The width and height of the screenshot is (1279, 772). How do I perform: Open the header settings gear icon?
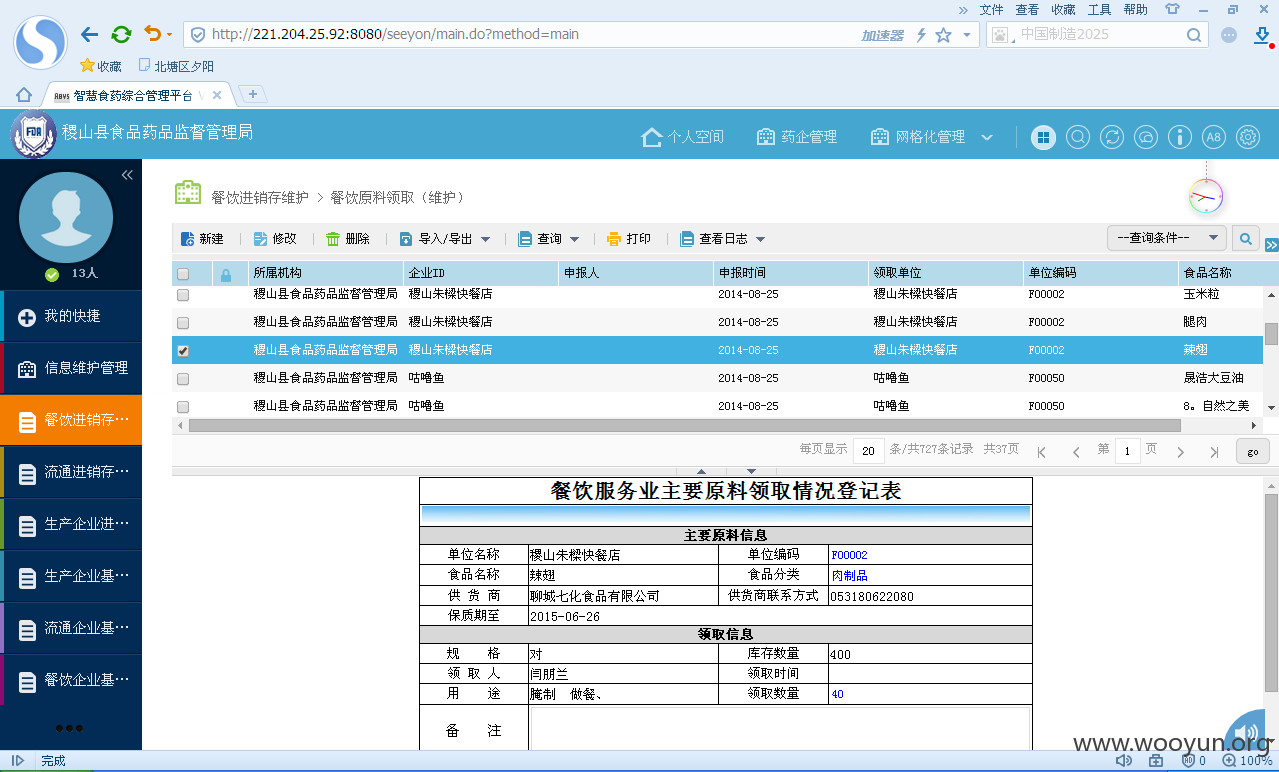1248,137
